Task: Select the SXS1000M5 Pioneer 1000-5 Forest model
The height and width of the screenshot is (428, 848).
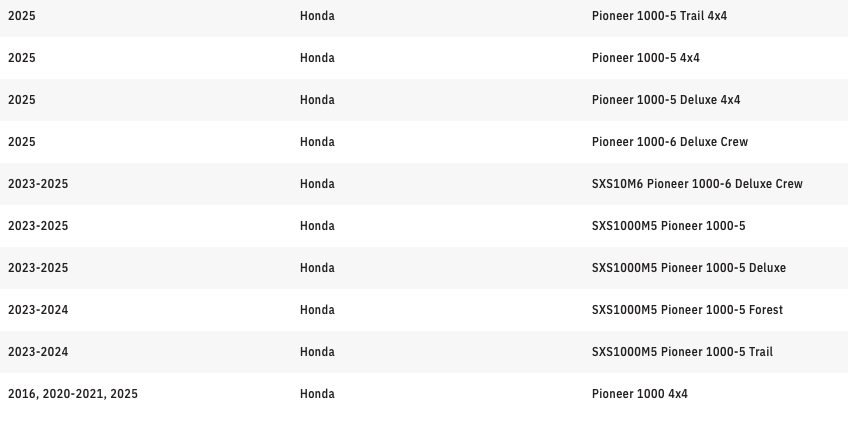Action: [x=687, y=310]
